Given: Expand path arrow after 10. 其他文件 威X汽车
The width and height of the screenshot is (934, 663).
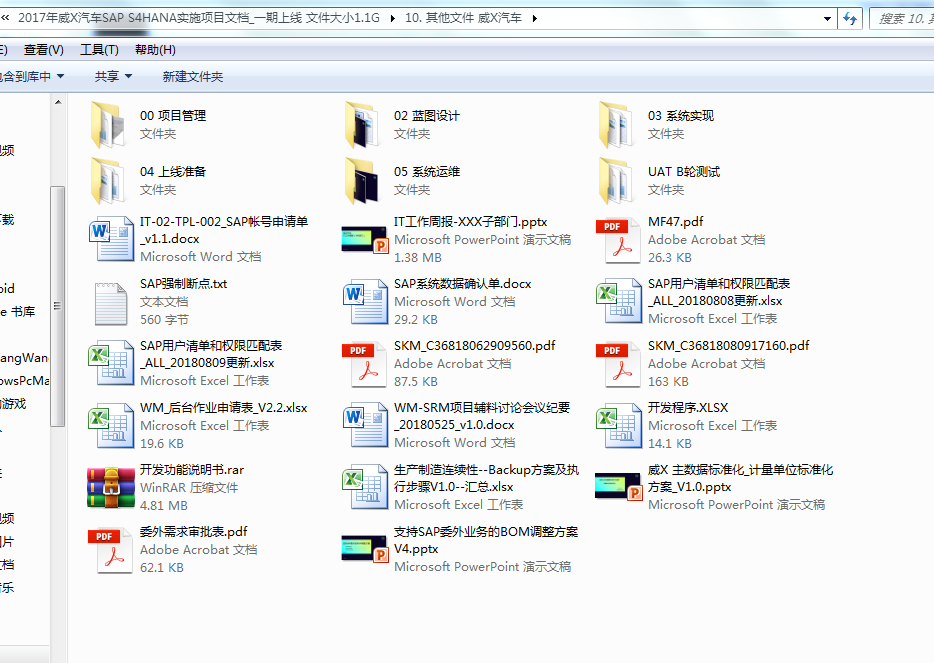Looking at the screenshot, I should [x=536, y=18].
